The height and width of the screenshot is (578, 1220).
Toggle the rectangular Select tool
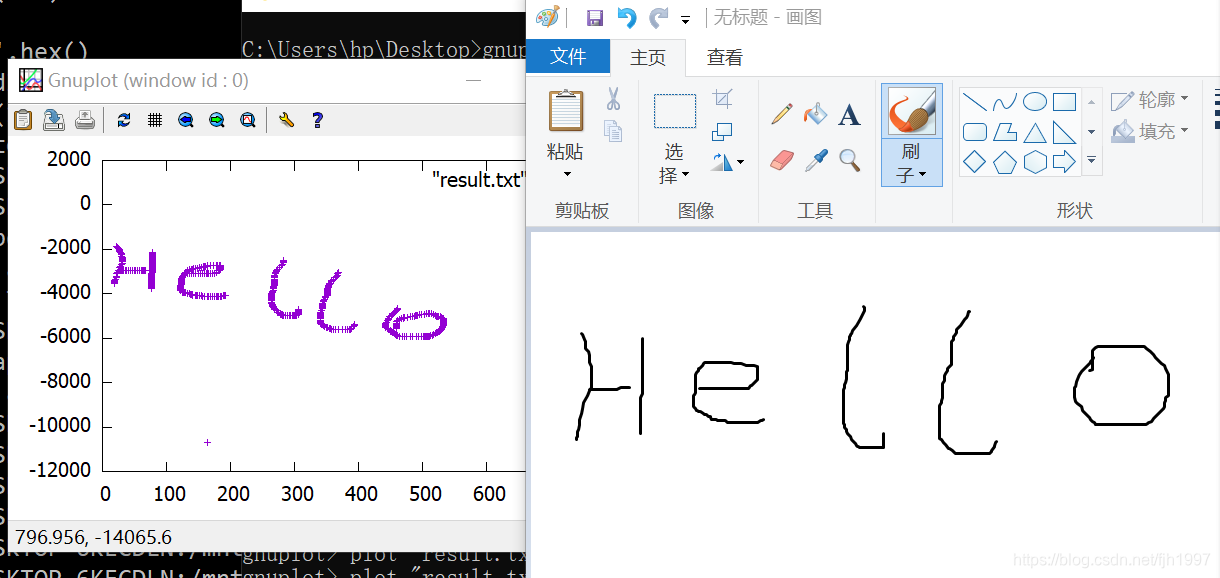675,111
